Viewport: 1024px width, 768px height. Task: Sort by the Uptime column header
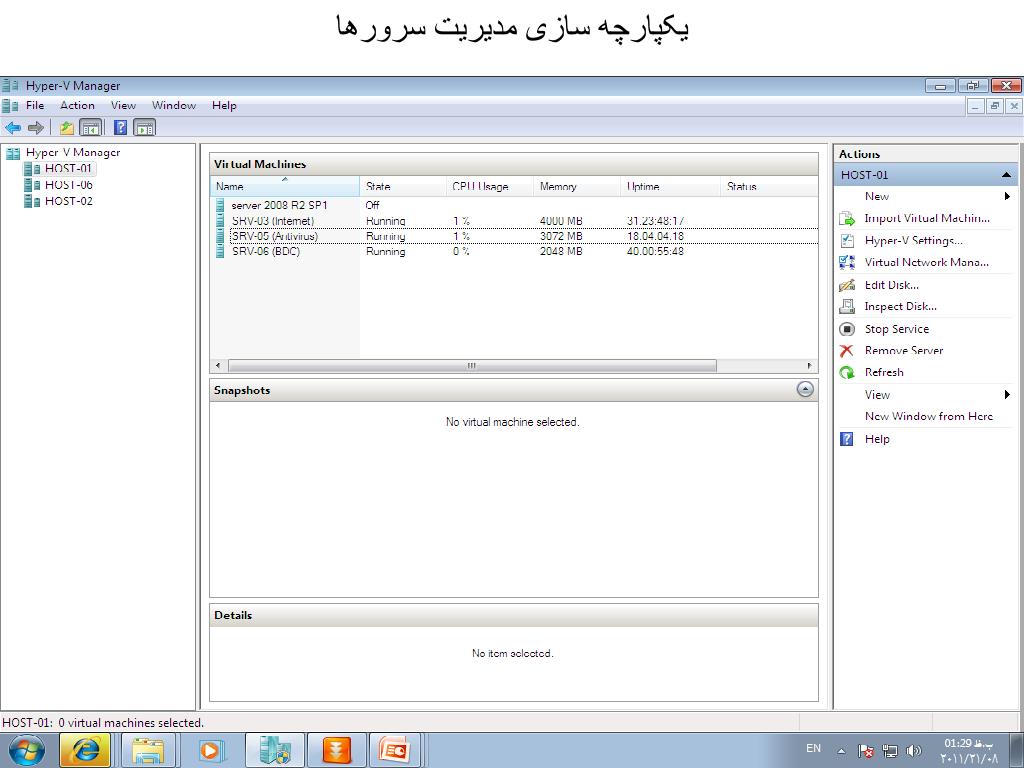[x=670, y=186]
